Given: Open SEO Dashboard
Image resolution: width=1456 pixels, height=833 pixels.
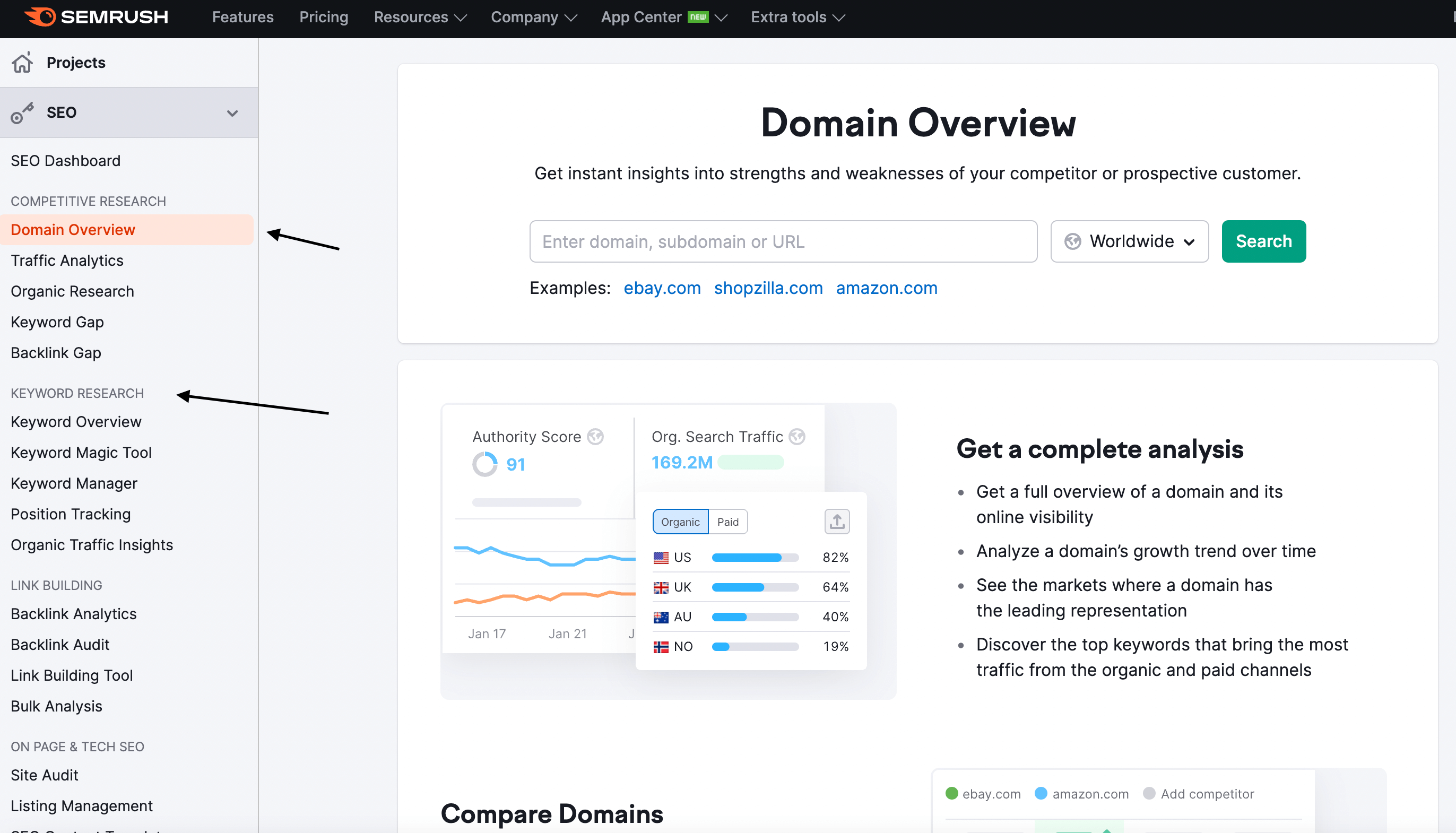Looking at the screenshot, I should coord(66,160).
